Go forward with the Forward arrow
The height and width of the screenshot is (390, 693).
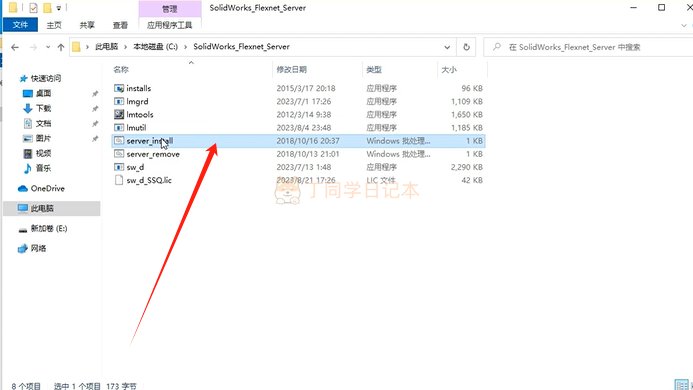[x=33, y=47]
